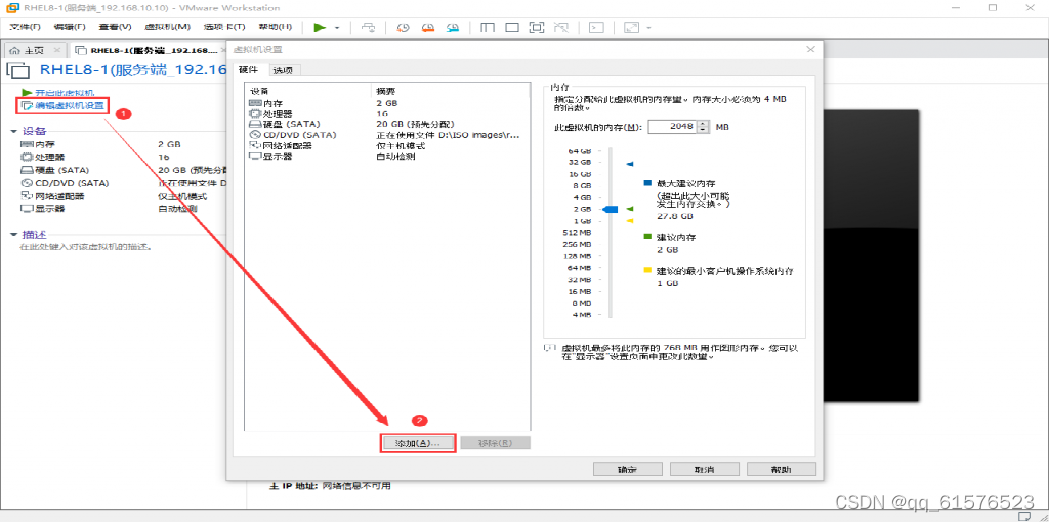Click the revert to snapshot toolbar icon
The height and width of the screenshot is (522, 1050).
pos(429,27)
